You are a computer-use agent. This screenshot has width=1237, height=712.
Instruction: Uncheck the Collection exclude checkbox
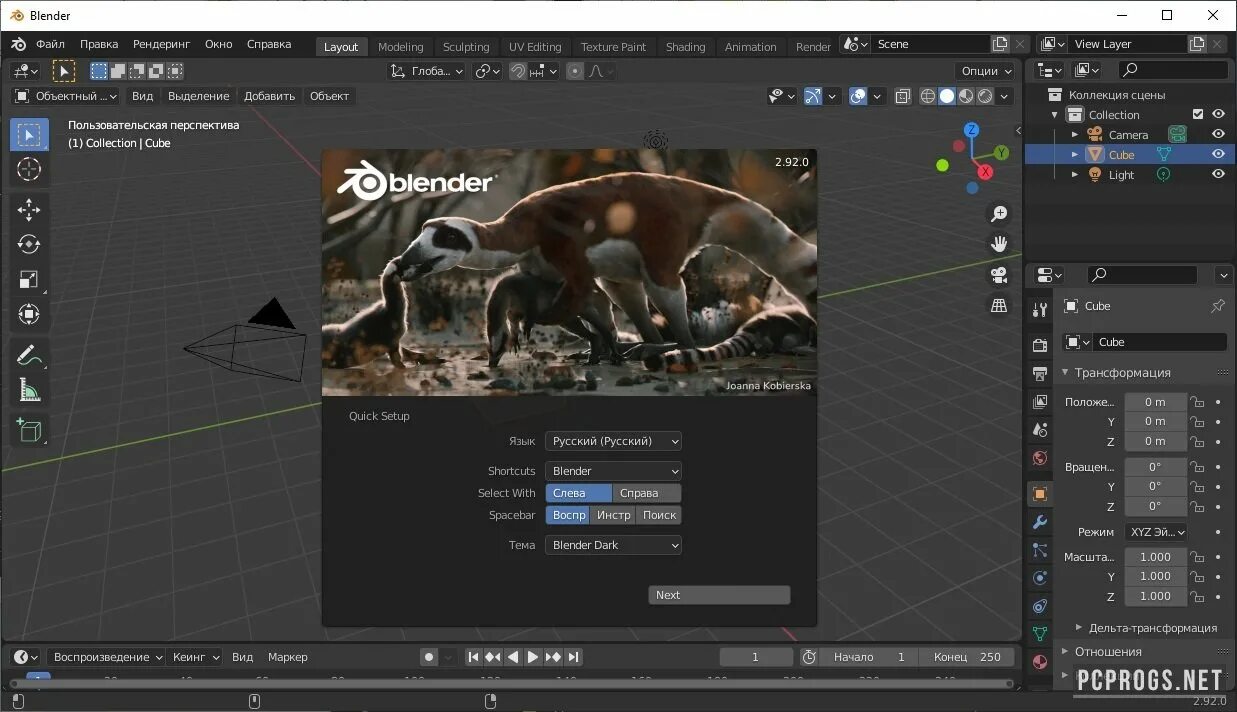click(x=1198, y=115)
